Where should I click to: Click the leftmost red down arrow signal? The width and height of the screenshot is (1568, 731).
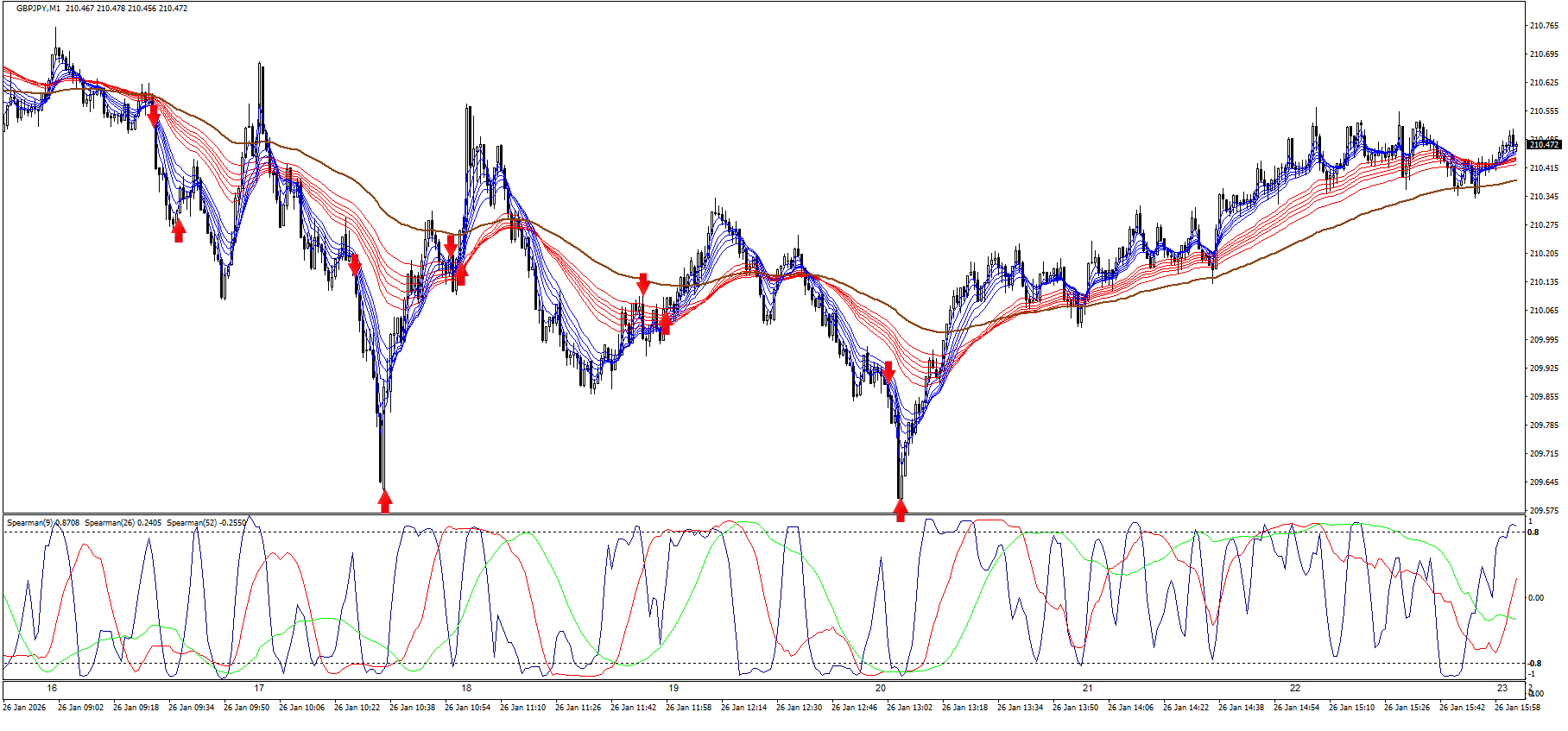click(x=154, y=115)
